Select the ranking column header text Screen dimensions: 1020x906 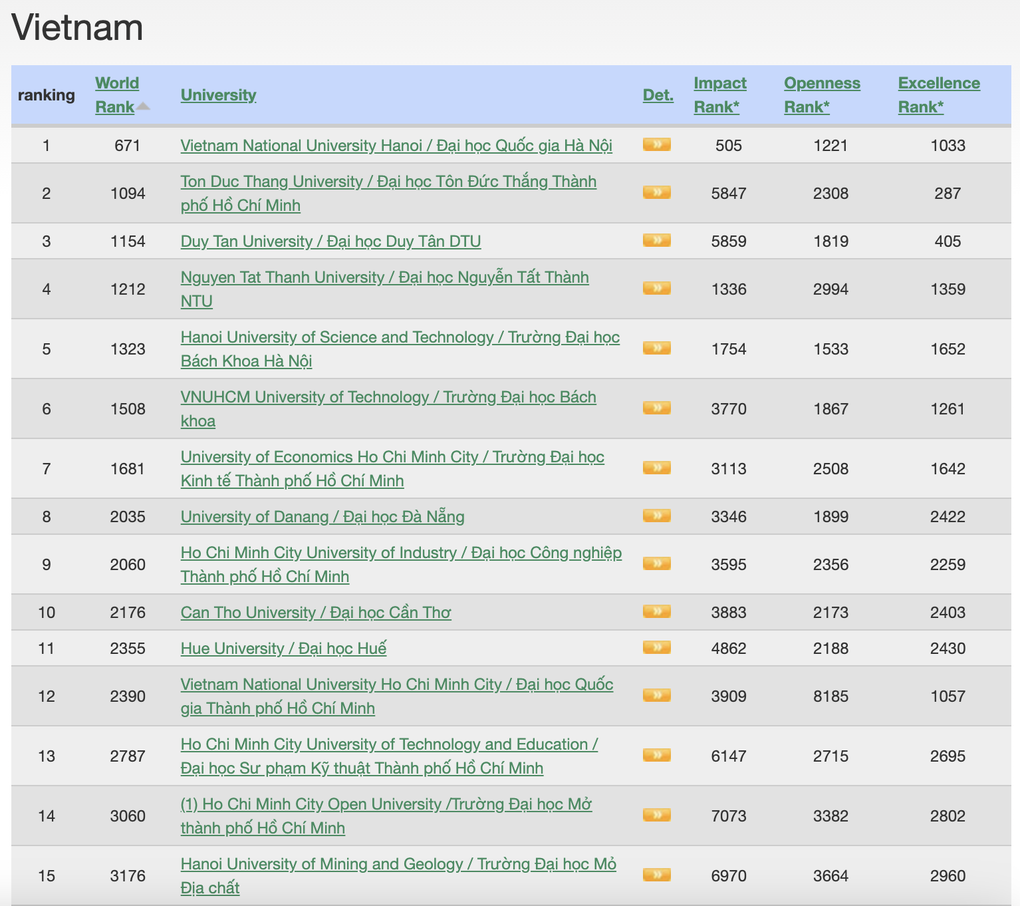46,95
